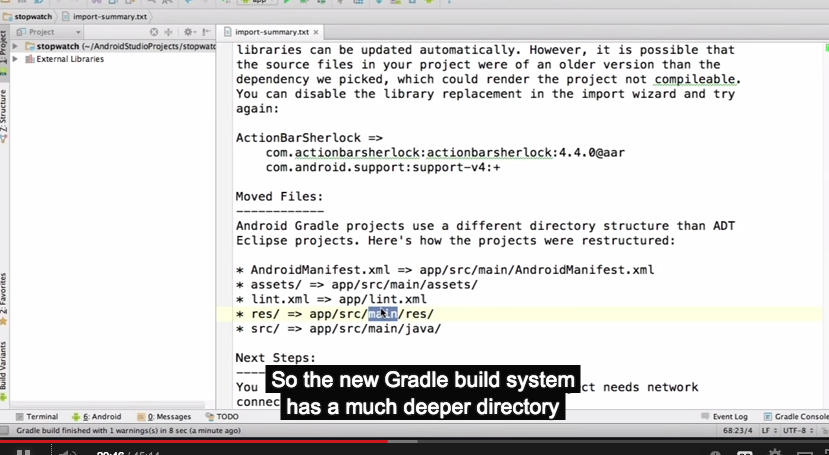
Task: Click import-summary.txt breadcrumb in navigation bar
Action: tap(105, 16)
